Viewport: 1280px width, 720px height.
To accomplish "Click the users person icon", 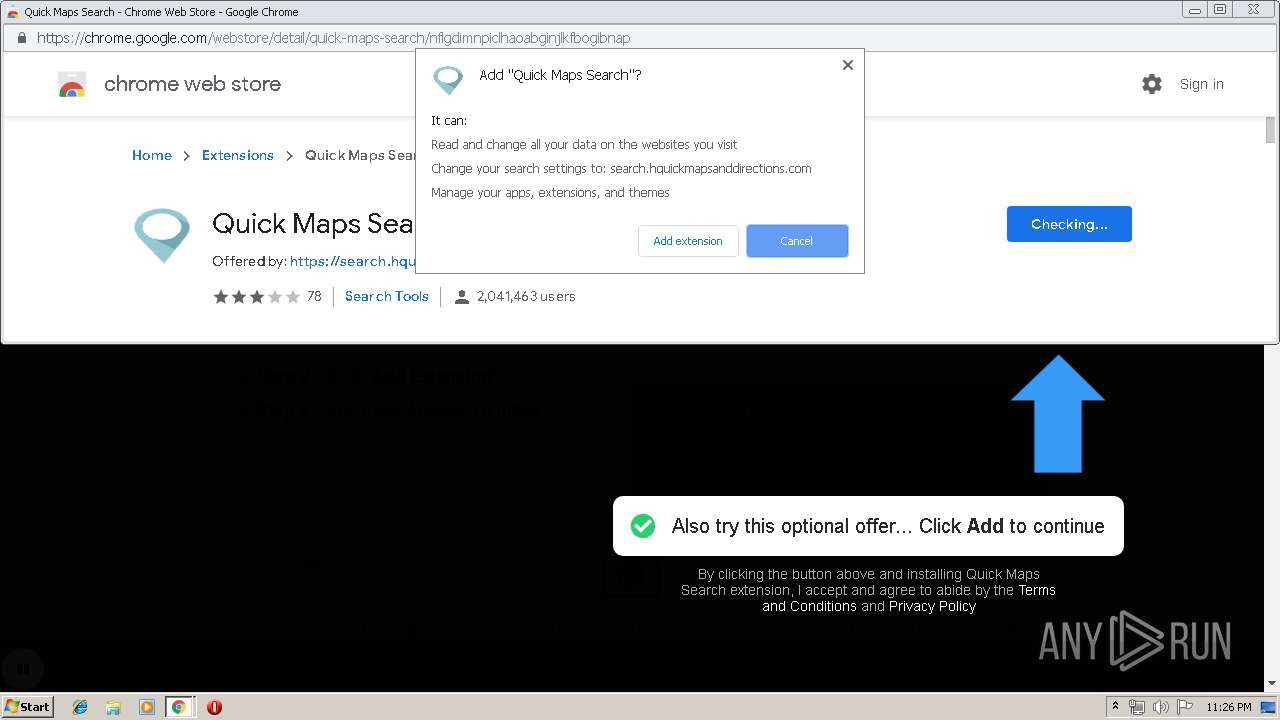I will (x=461, y=296).
